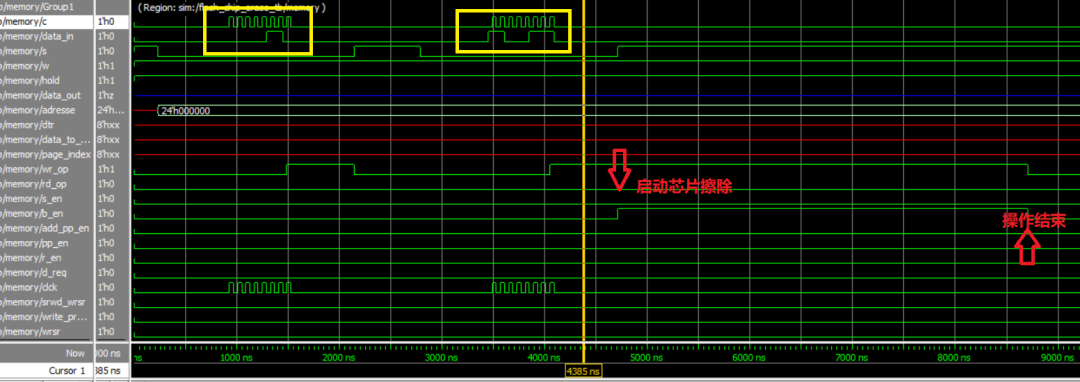1080x382 pixels.
Task: Click the 1'h0 value of clck
Action: 105,287
